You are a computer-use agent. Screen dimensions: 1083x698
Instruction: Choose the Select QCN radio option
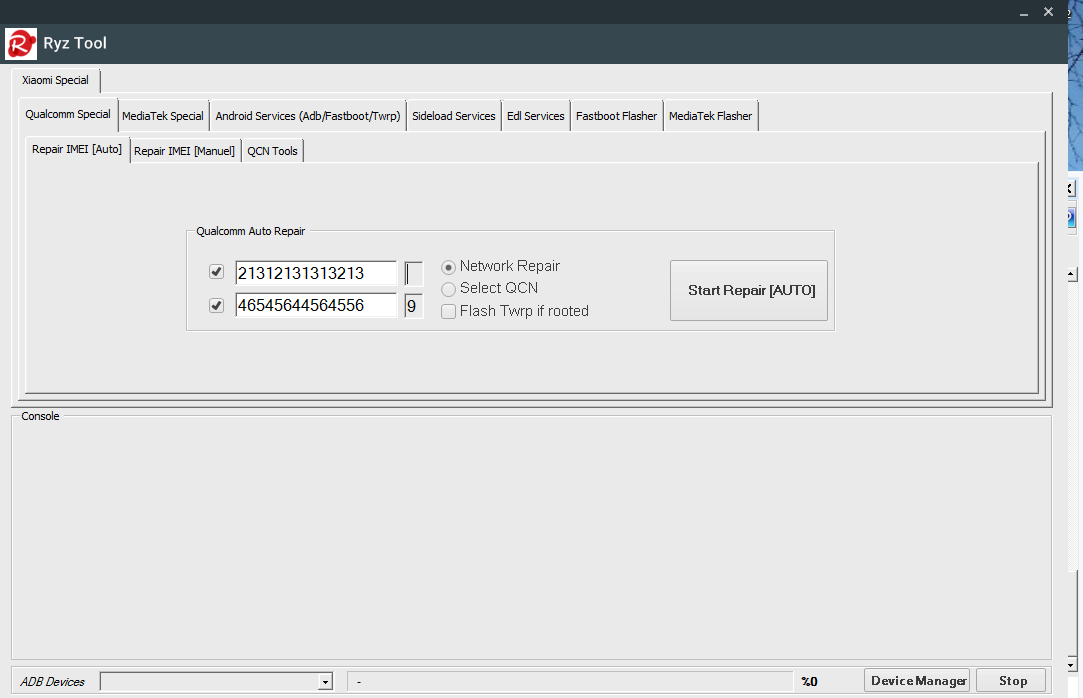click(x=448, y=289)
